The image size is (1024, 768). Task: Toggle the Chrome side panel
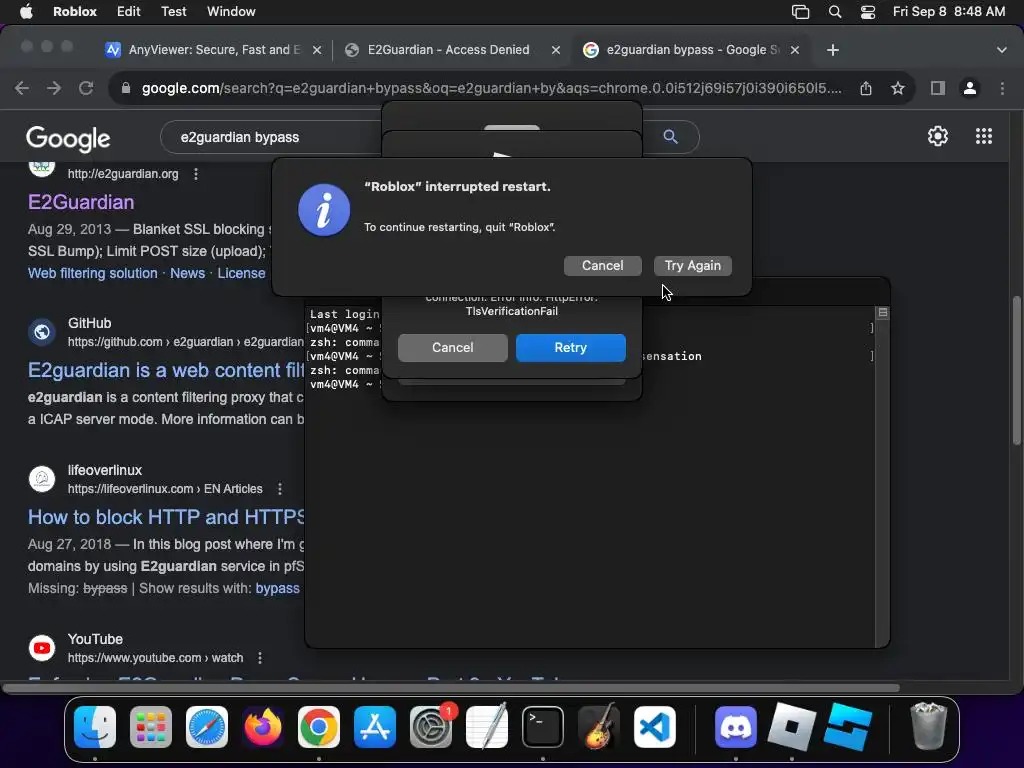pos(938,88)
